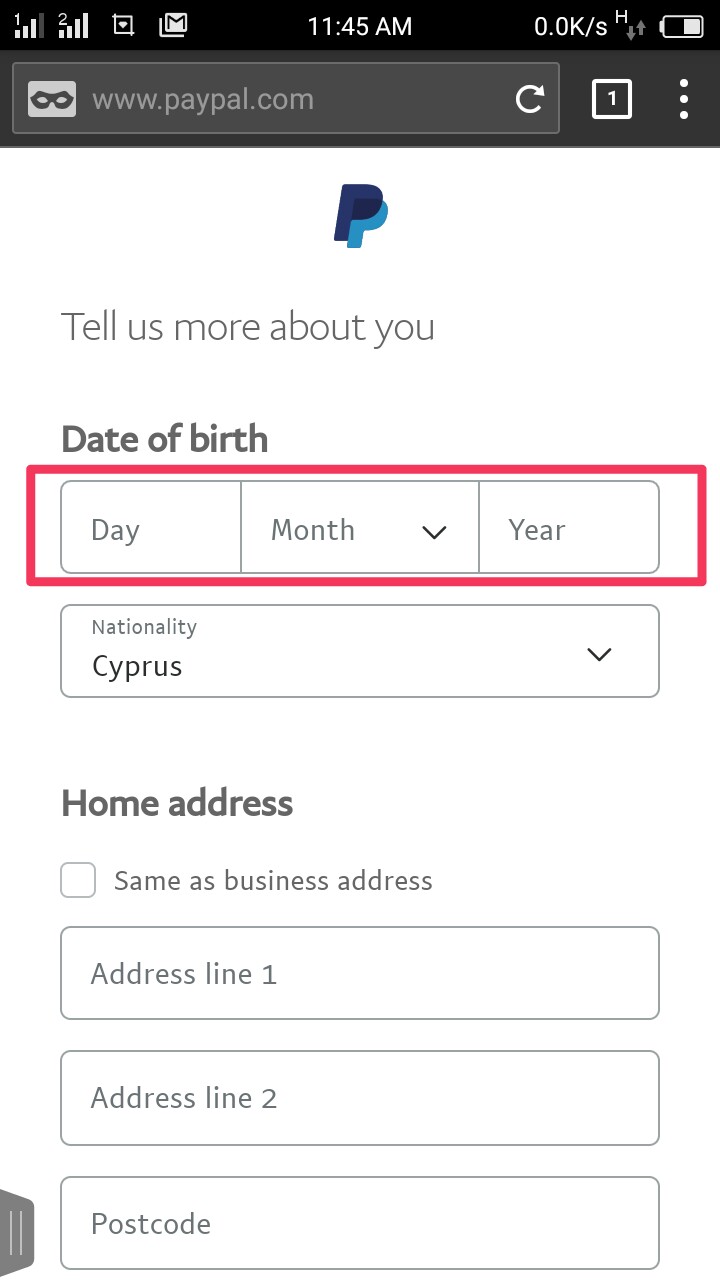The image size is (720, 1280).
Task: Tap the battery icon in status bar
Action: [681, 27]
